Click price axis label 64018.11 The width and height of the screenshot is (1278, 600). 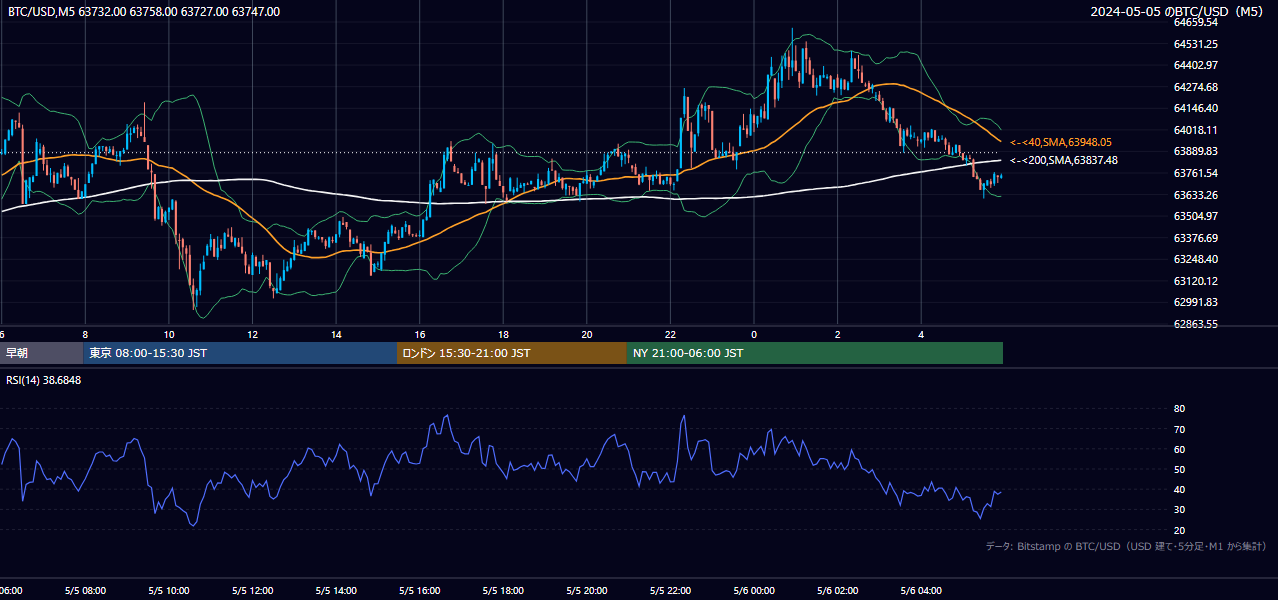click(1195, 130)
